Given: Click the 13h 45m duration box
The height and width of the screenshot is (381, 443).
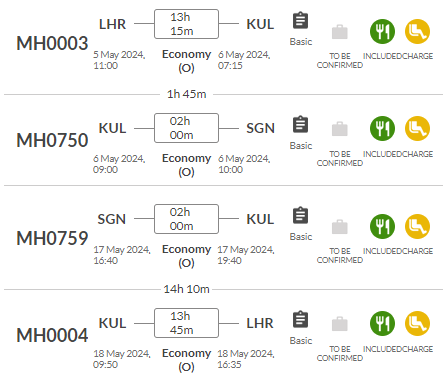Looking at the screenshot, I should [x=186, y=323].
